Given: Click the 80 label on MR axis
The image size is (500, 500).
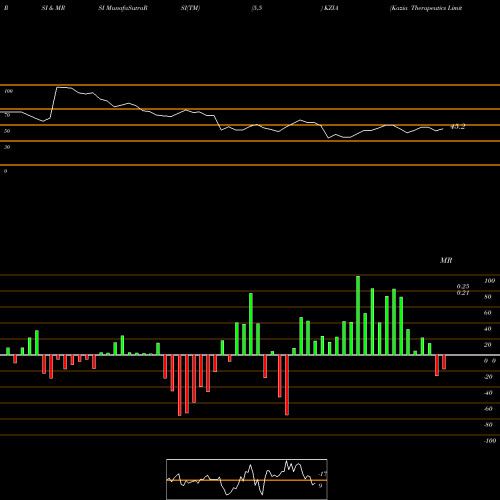Looking at the screenshot, I should [488, 297].
